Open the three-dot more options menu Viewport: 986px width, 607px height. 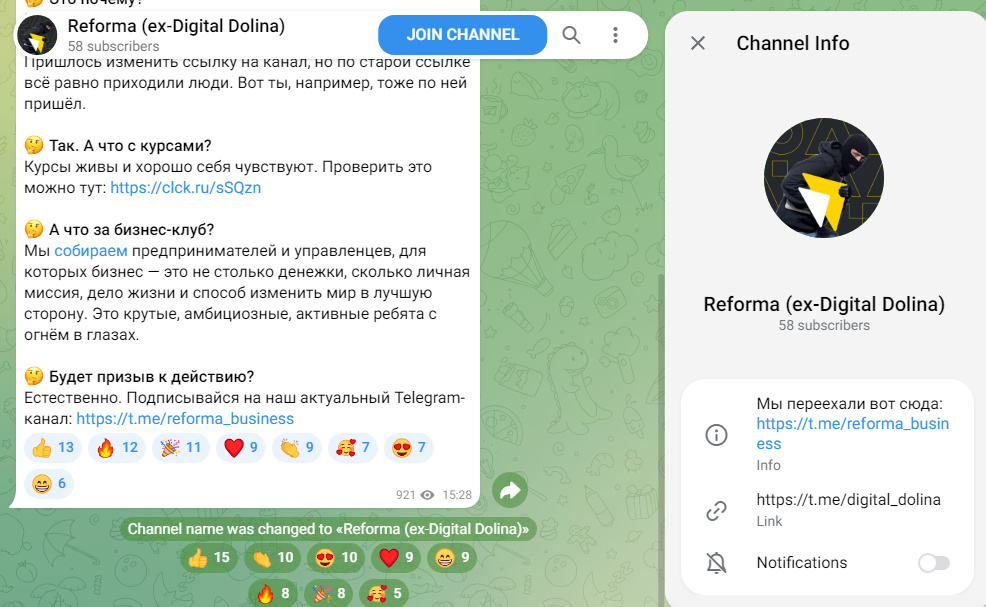615,35
